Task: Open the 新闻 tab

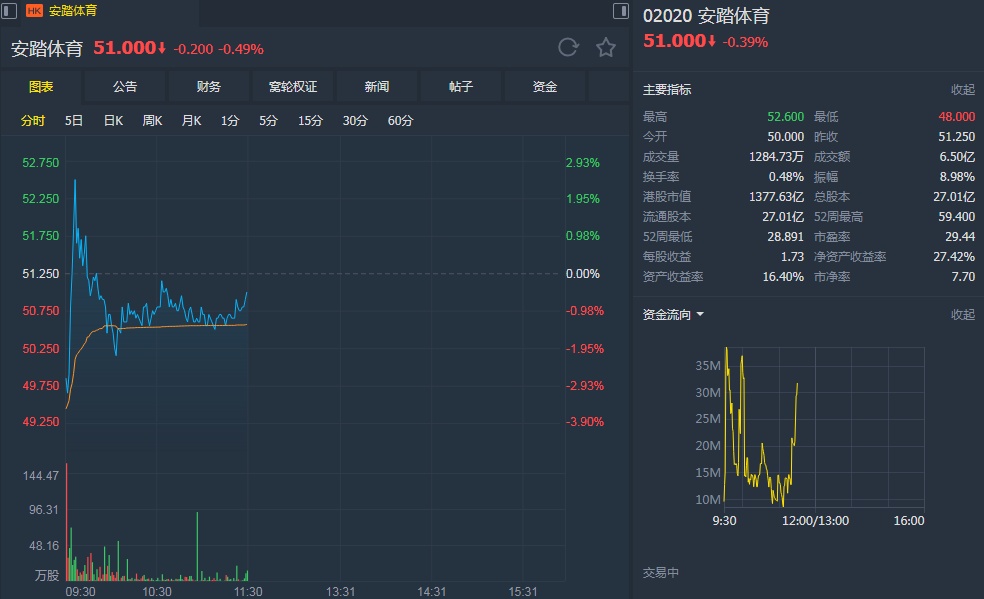Action: pos(377,87)
